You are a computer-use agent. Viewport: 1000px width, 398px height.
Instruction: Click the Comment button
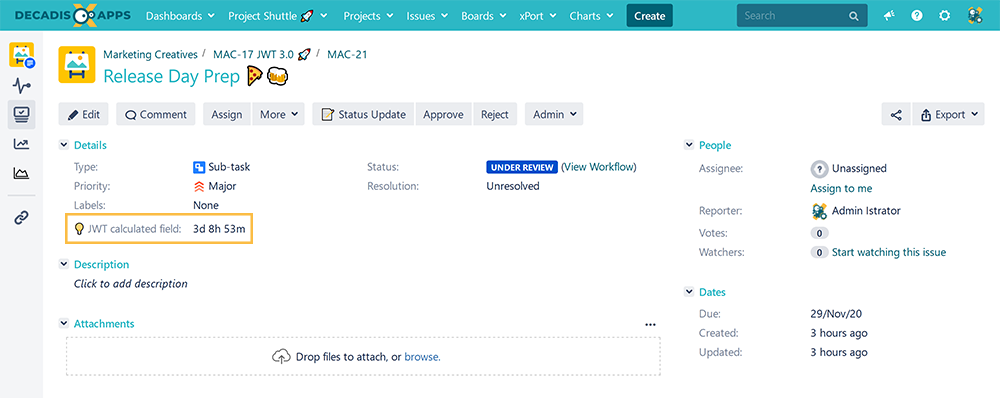click(156, 115)
